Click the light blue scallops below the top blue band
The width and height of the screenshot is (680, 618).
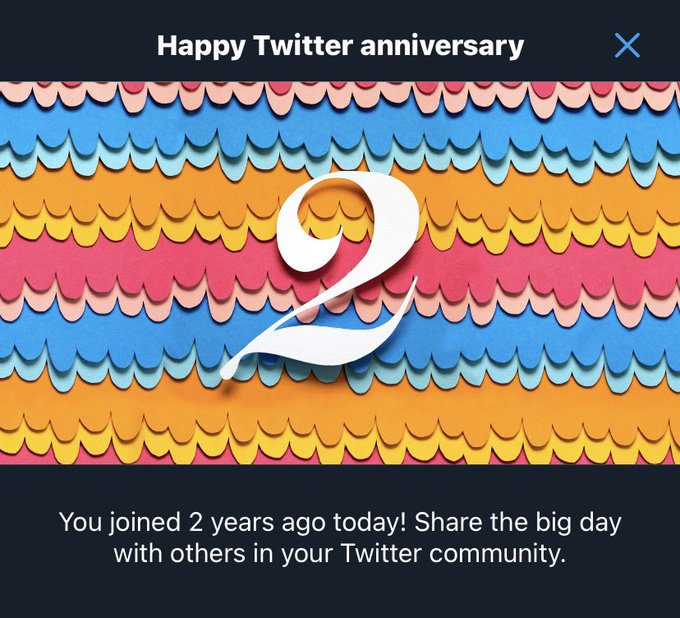click(x=130, y=158)
